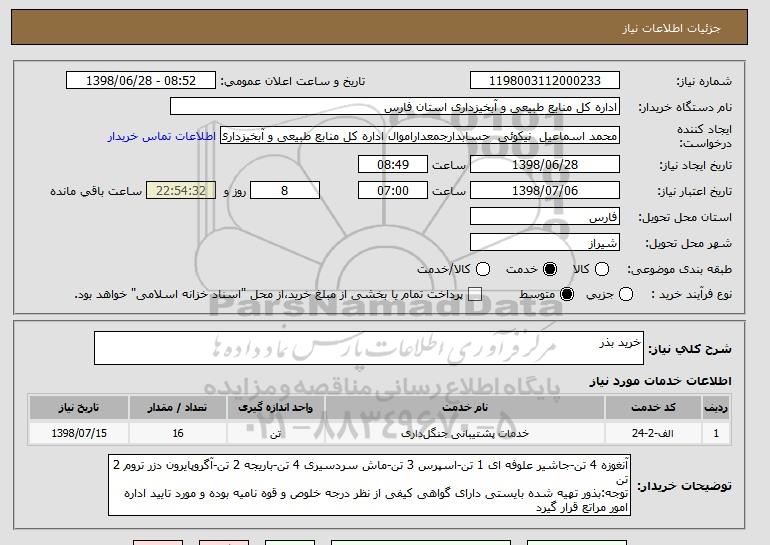Click the general description box خرید بذر

tap(369, 348)
